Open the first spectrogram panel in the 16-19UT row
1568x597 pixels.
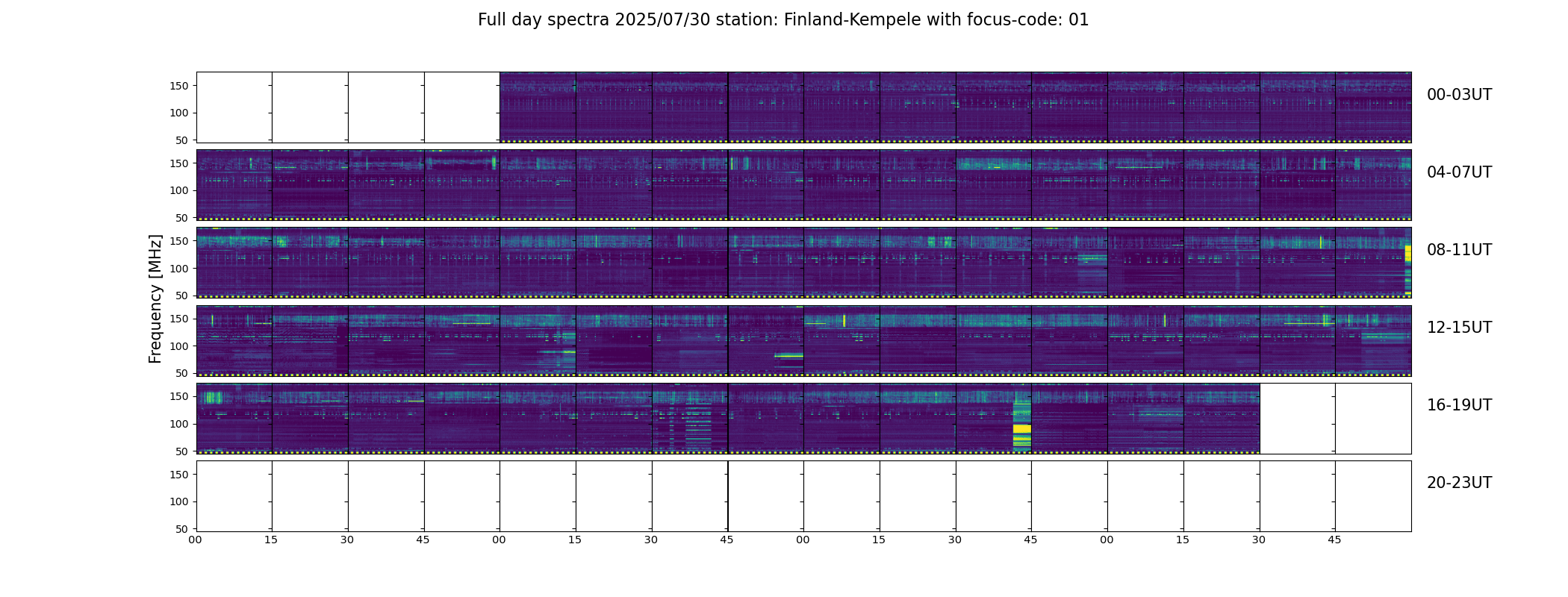(x=234, y=418)
